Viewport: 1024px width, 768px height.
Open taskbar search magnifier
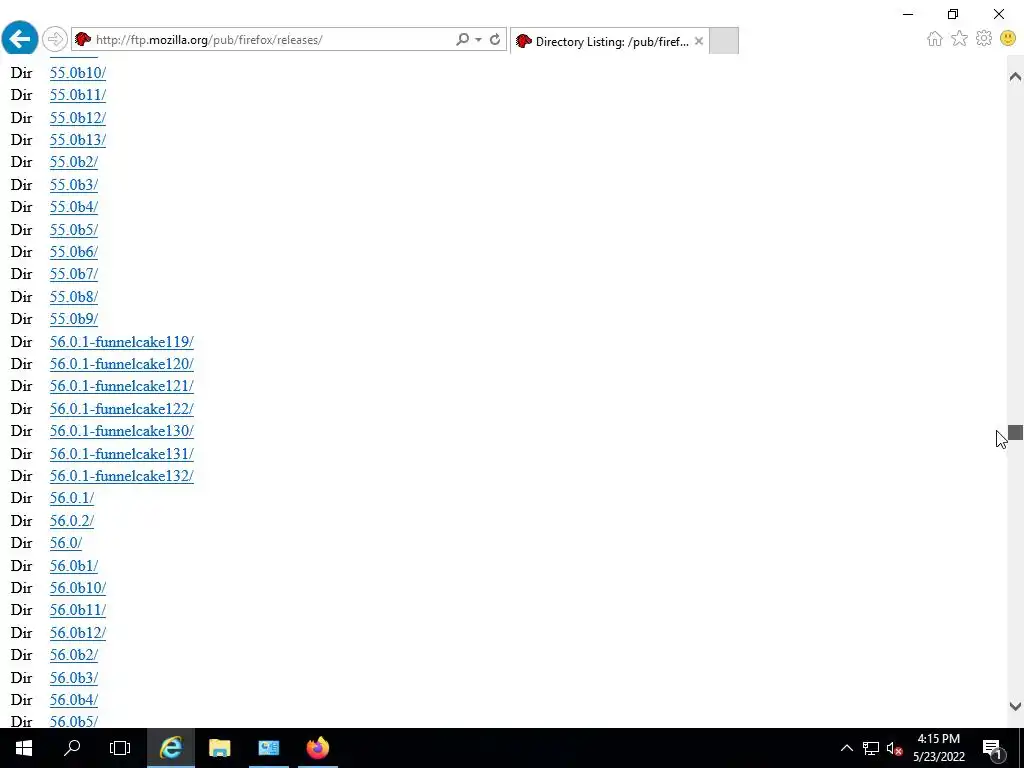coord(72,748)
